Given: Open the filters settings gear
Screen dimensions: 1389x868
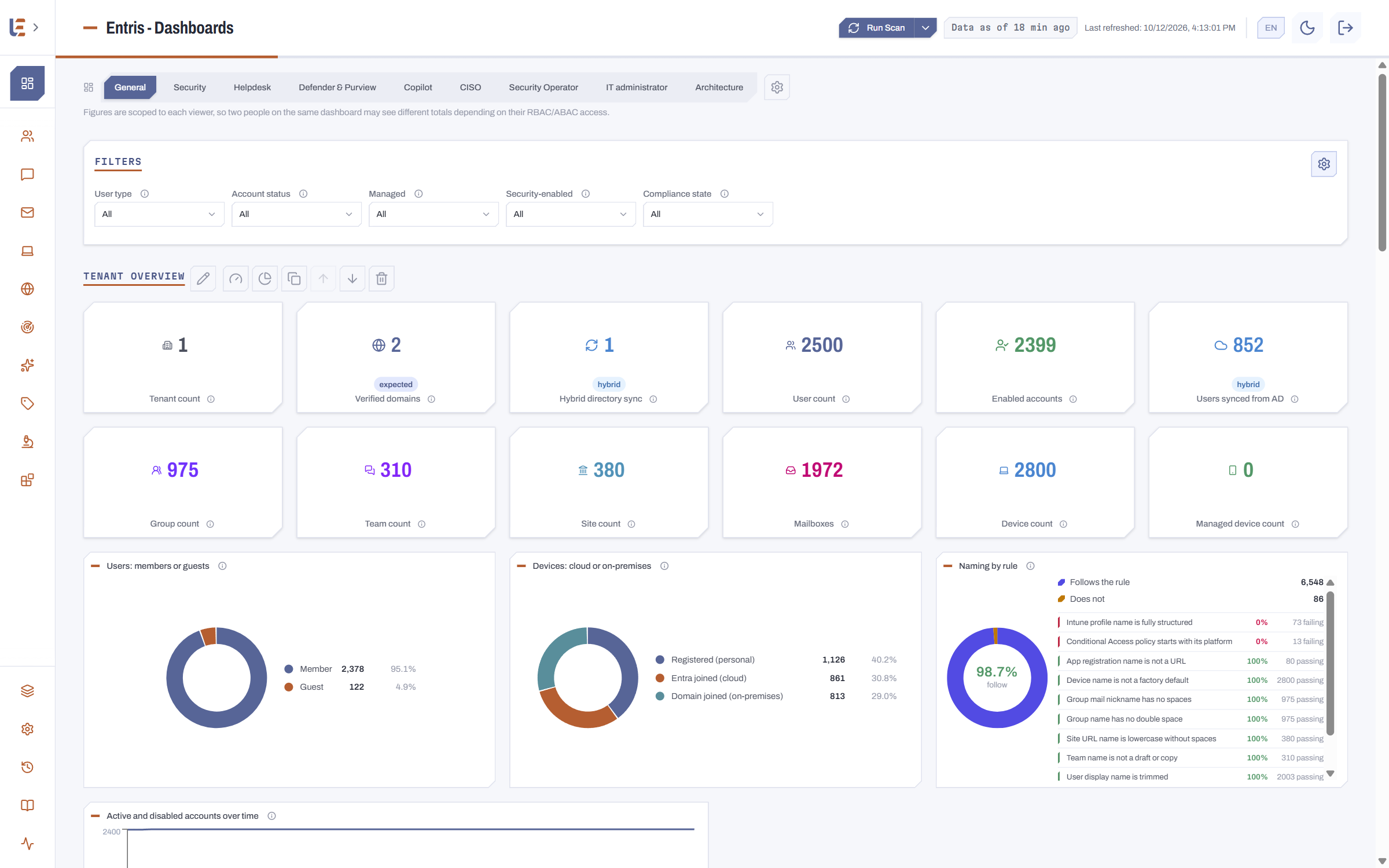Looking at the screenshot, I should [x=1324, y=164].
